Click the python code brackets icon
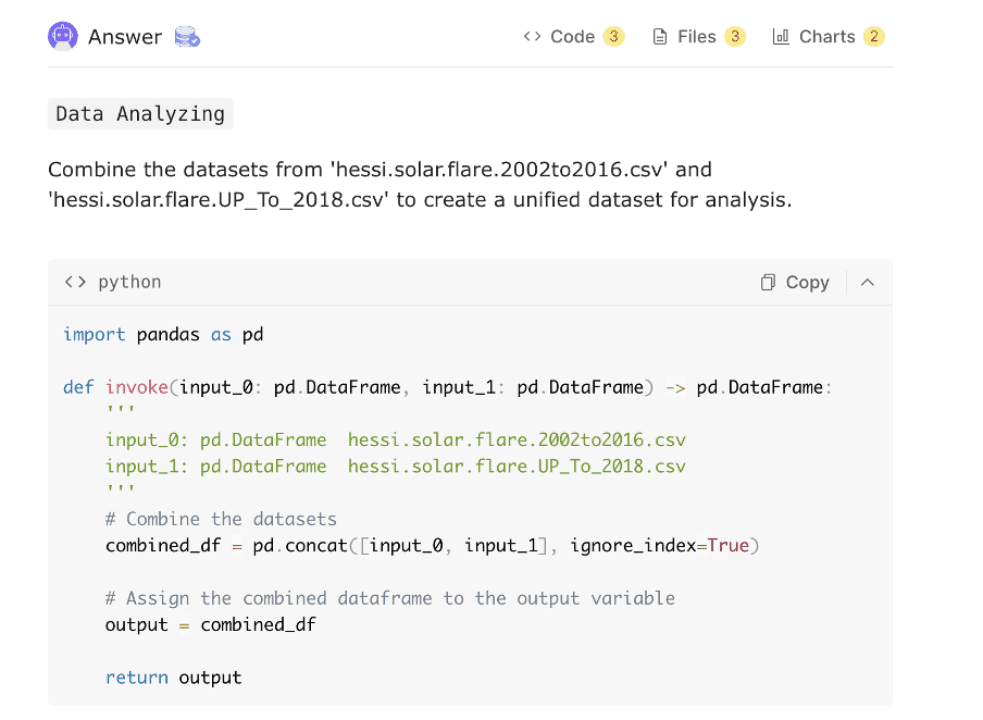The image size is (983, 720). coord(75,282)
